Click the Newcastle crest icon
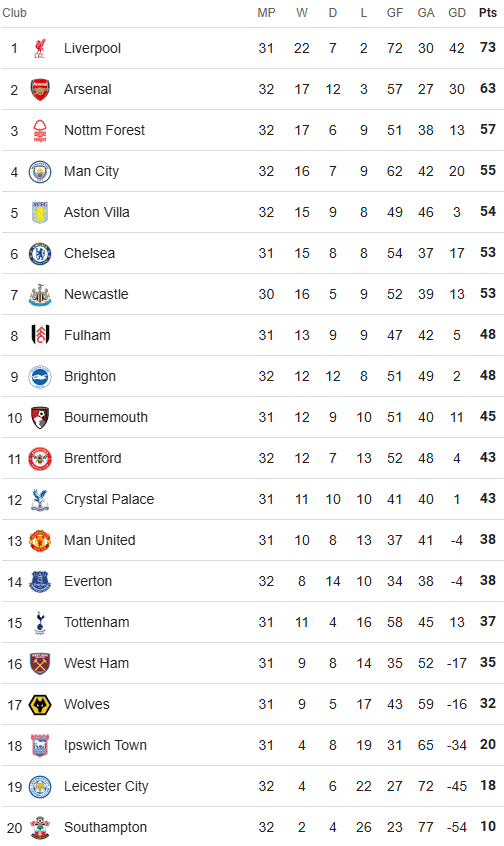Image resolution: width=504 pixels, height=846 pixels. [x=40, y=295]
